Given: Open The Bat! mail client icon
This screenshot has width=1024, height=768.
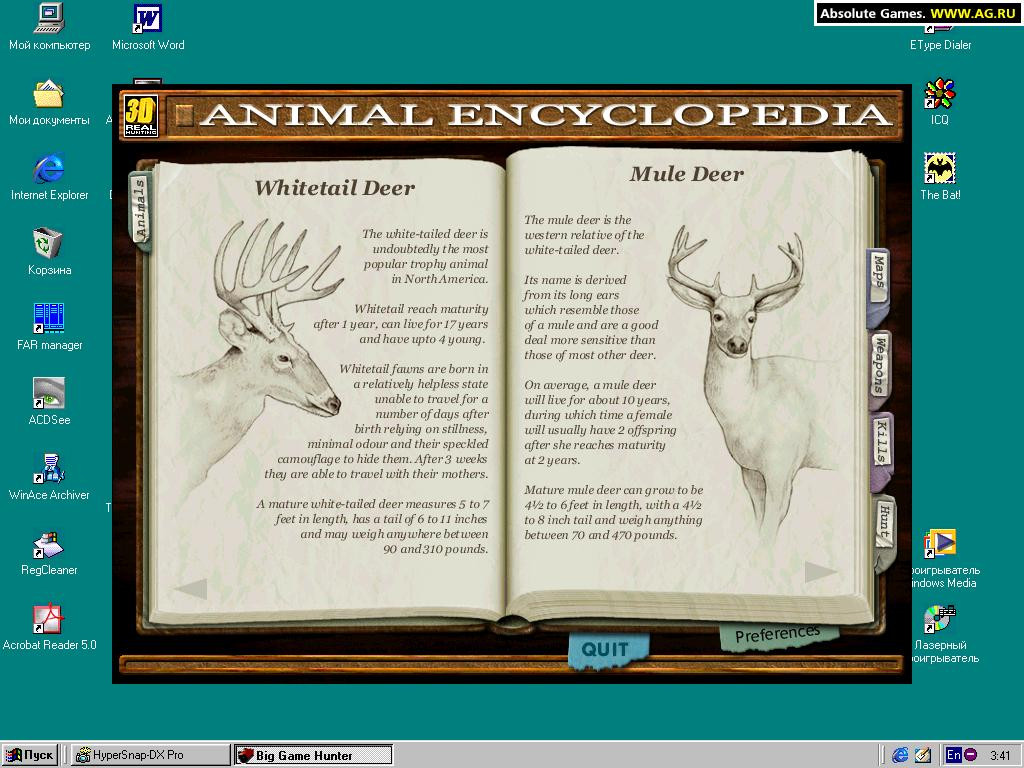Looking at the screenshot, I should click(x=940, y=178).
